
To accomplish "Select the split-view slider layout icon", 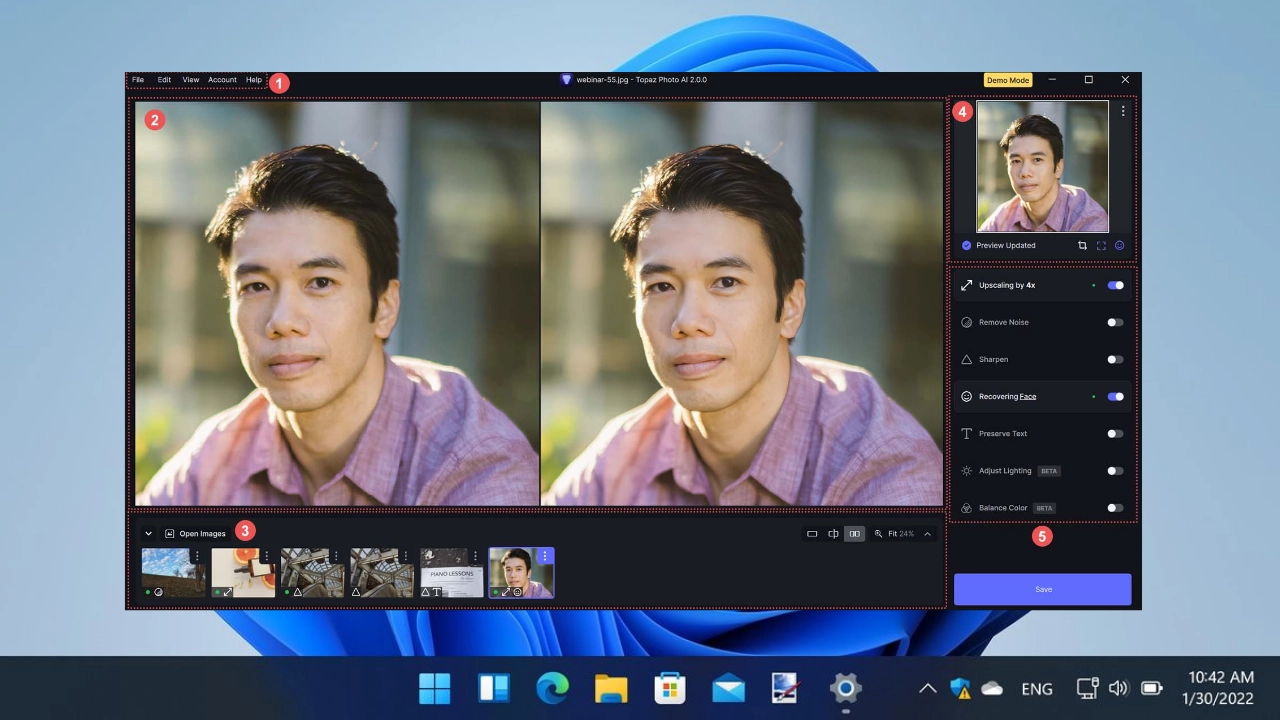I will (833, 534).
